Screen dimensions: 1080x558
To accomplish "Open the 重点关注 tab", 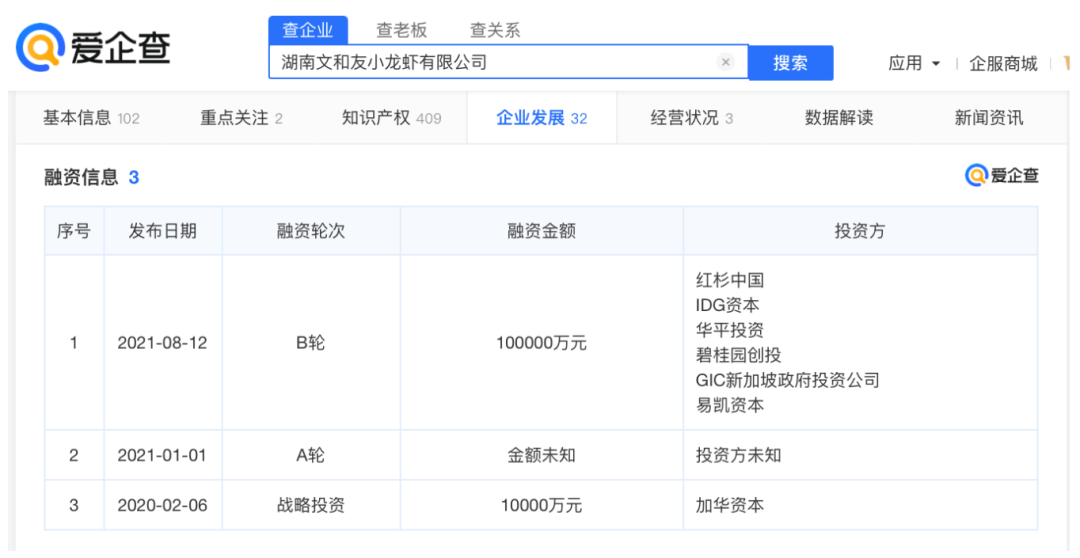I will coord(241,118).
